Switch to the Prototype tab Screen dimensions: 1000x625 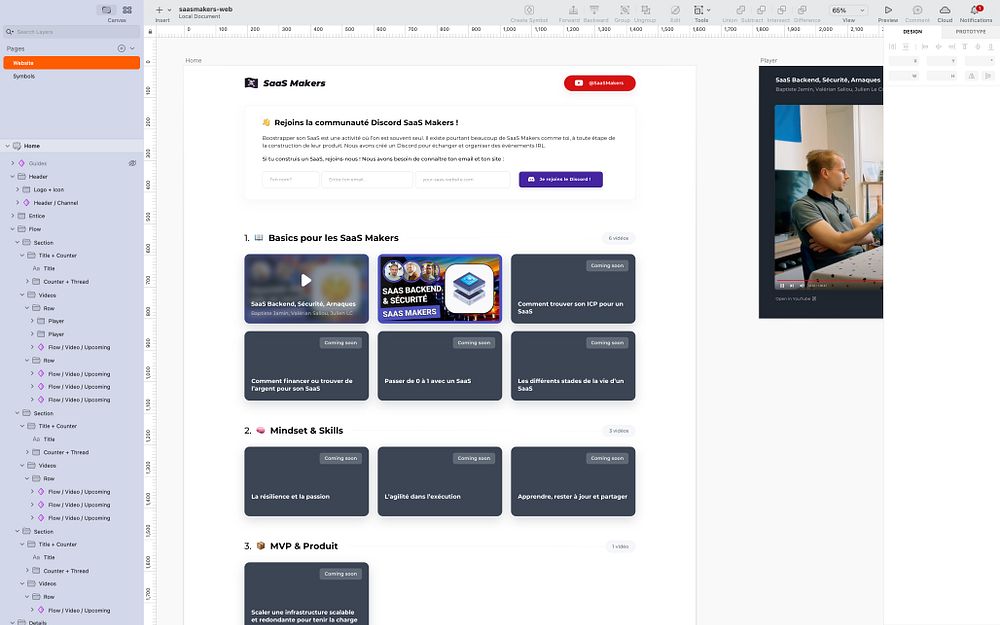[970, 31]
